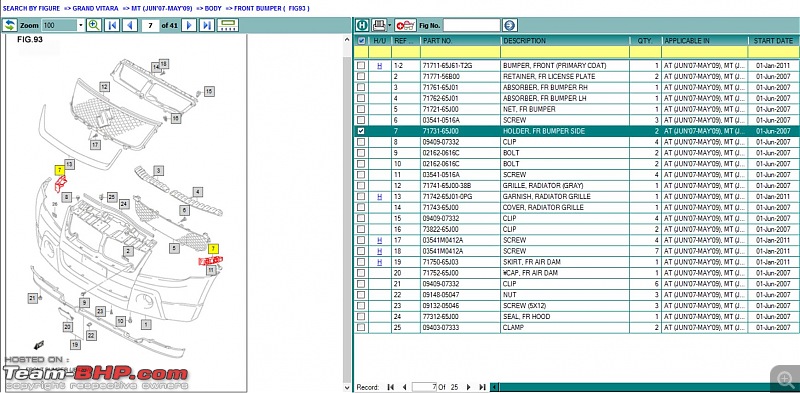This screenshot has width=800, height=393.
Task: Click the H/U column header
Action: point(380,41)
